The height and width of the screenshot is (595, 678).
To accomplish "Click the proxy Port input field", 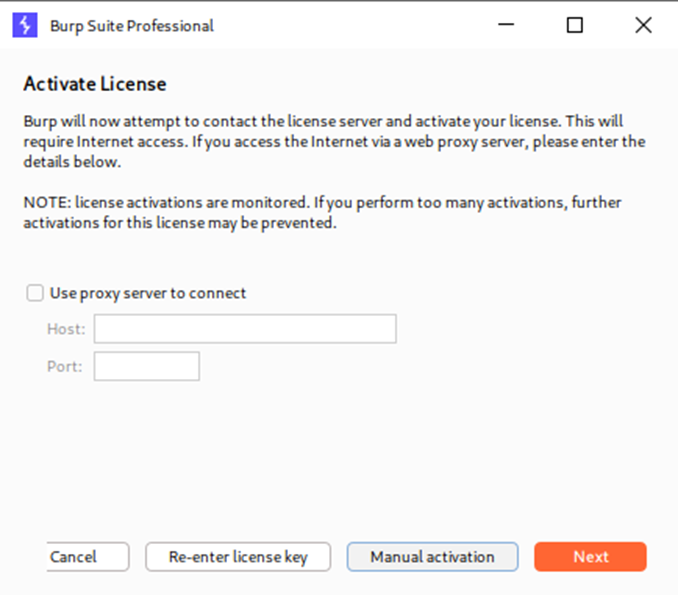I will click(x=147, y=366).
